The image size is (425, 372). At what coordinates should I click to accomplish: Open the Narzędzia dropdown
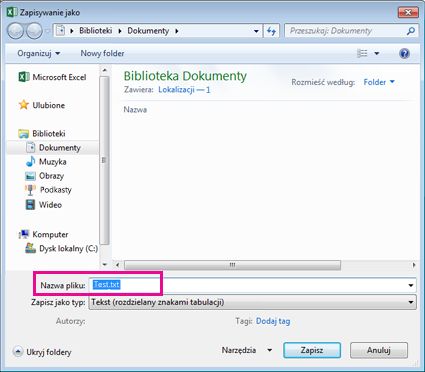click(x=247, y=350)
